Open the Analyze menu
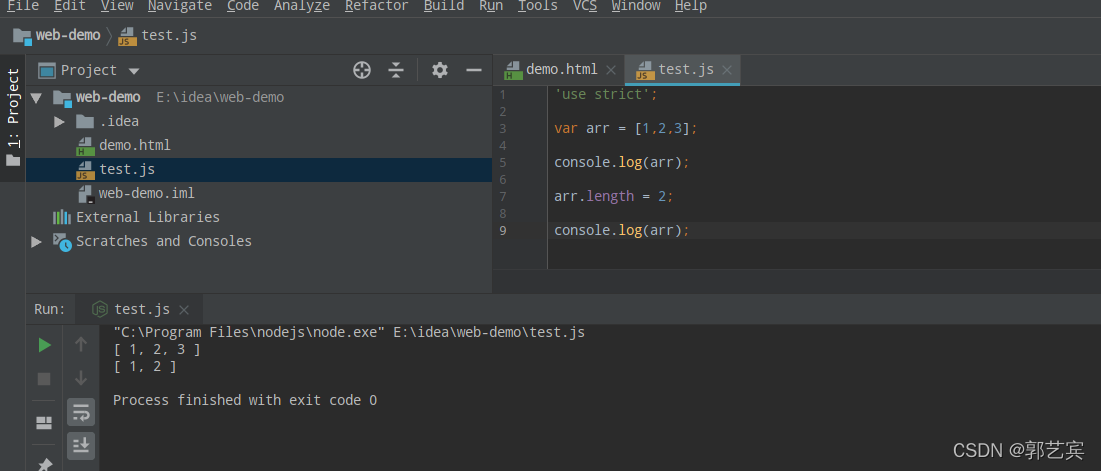 [302, 6]
